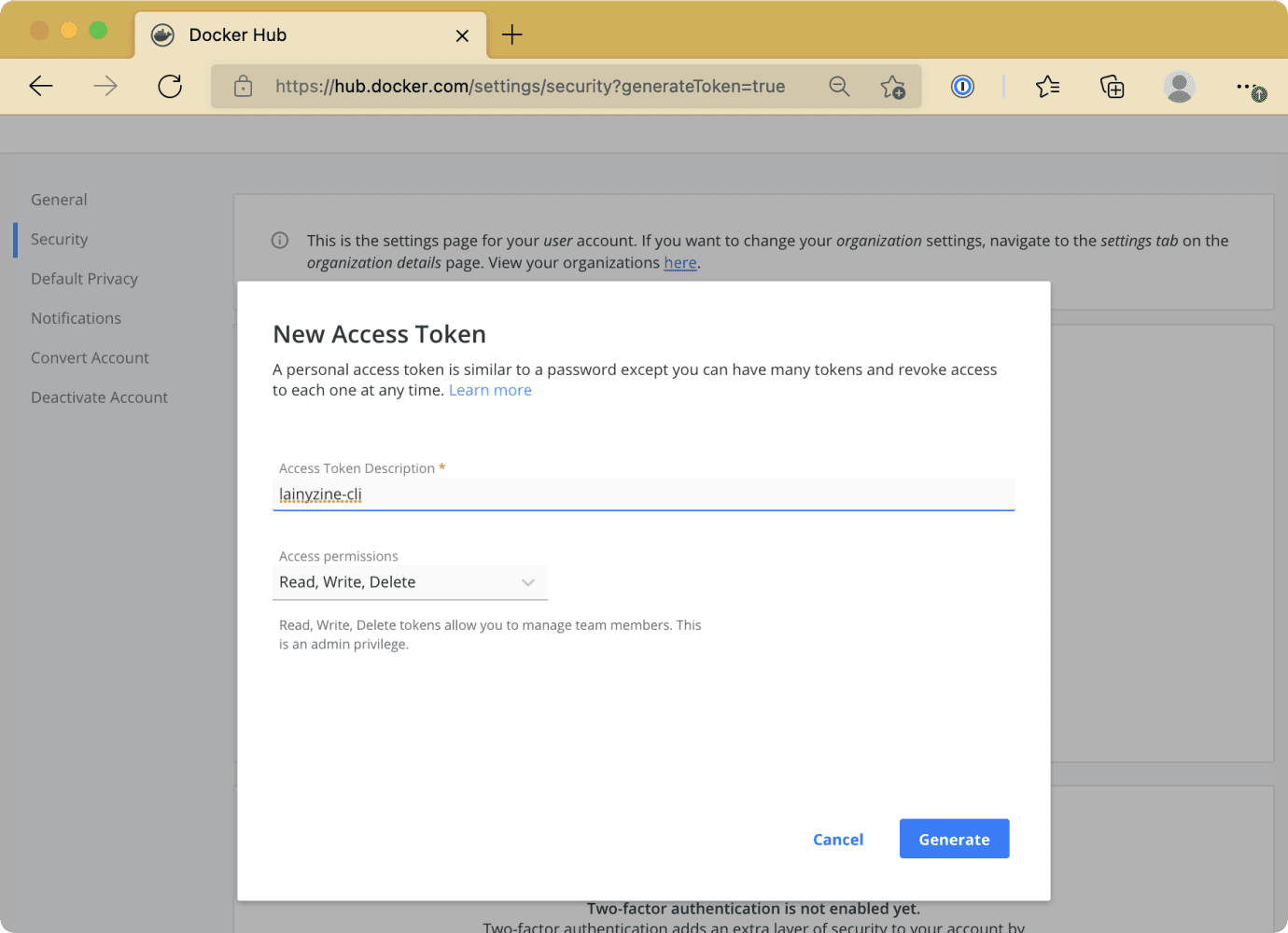Open Default Privacy settings
Screen dimensions: 1288x933
click(x=84, y=279)
